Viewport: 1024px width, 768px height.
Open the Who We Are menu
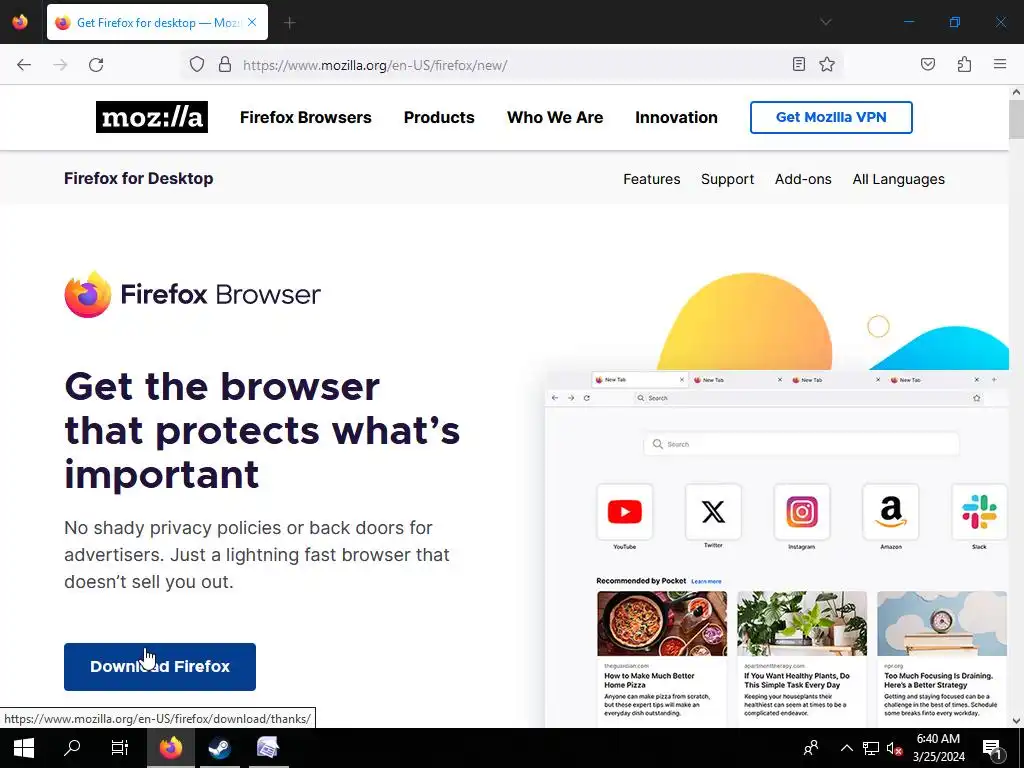click(x=555, y=118)
